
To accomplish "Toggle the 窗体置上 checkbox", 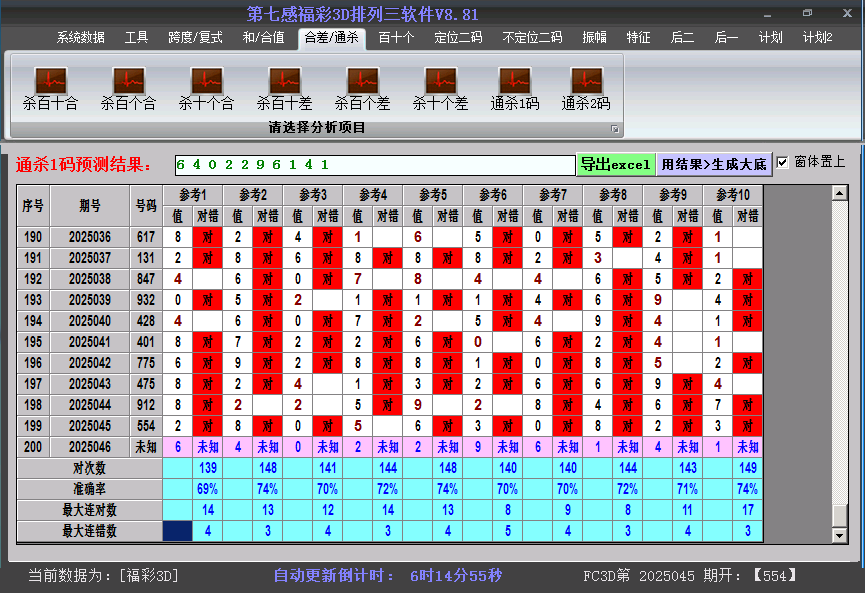I will pos(782,162).
